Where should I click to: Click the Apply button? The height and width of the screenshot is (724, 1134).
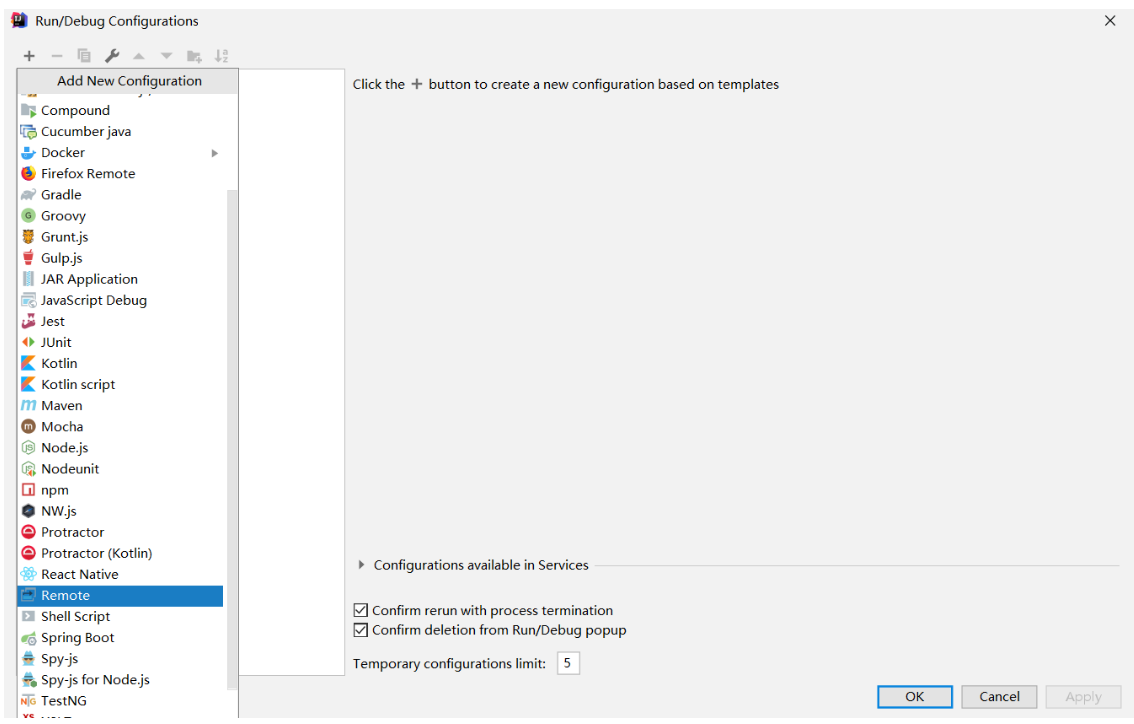pyautogui.click(x=1083, y=697)
